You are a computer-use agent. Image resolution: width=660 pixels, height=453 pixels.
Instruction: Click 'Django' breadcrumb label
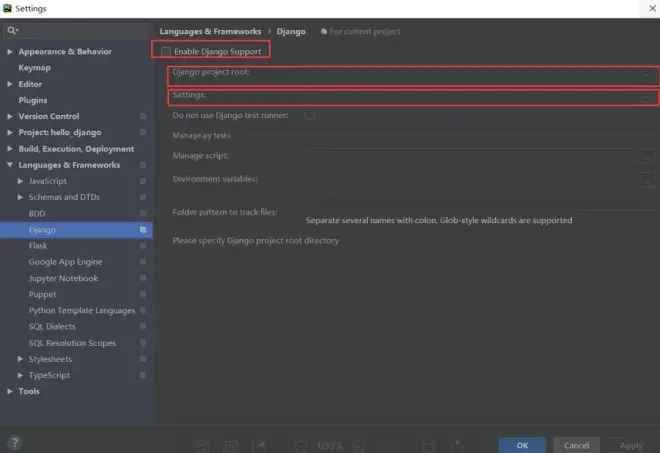tap(291, 32)
